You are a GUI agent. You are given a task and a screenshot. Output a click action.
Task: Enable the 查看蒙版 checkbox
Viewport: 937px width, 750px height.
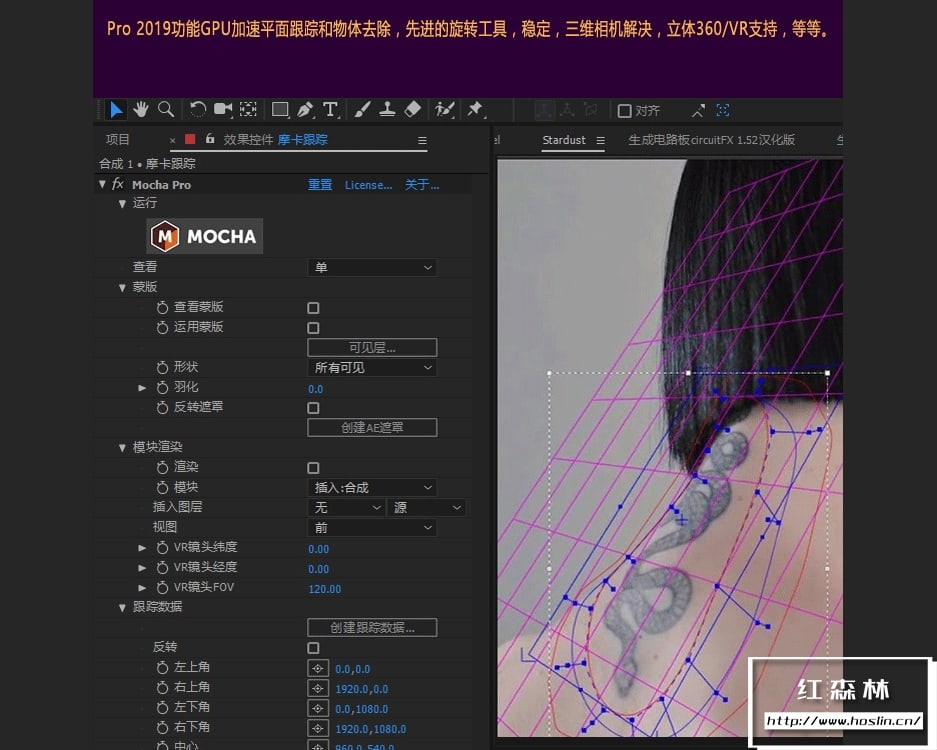(313, 308)
